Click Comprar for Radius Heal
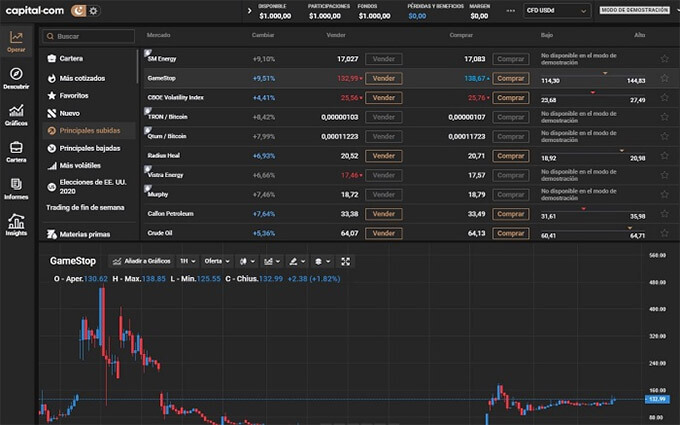 click(511, 156)
